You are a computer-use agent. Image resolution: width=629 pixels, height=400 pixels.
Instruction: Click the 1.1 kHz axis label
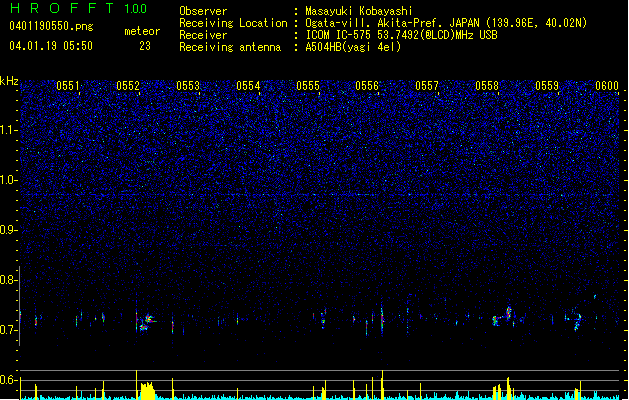9,130
